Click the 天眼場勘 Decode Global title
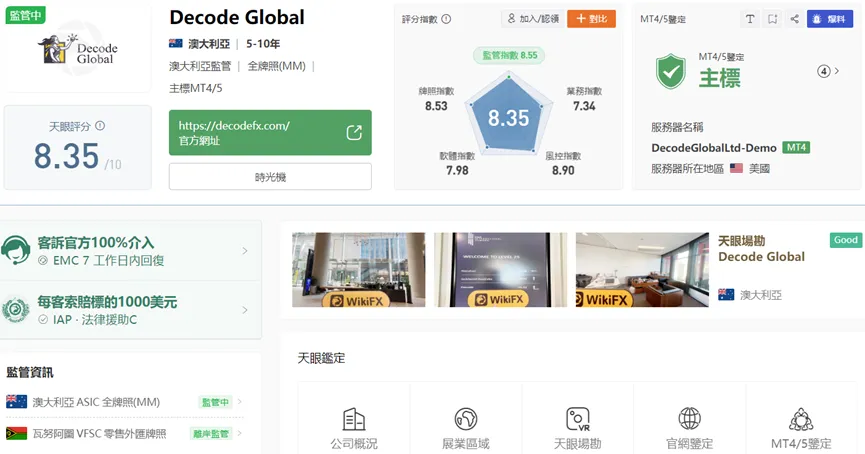Image resolution: width=865 pixels, height=454 pixels. (761, 249)
